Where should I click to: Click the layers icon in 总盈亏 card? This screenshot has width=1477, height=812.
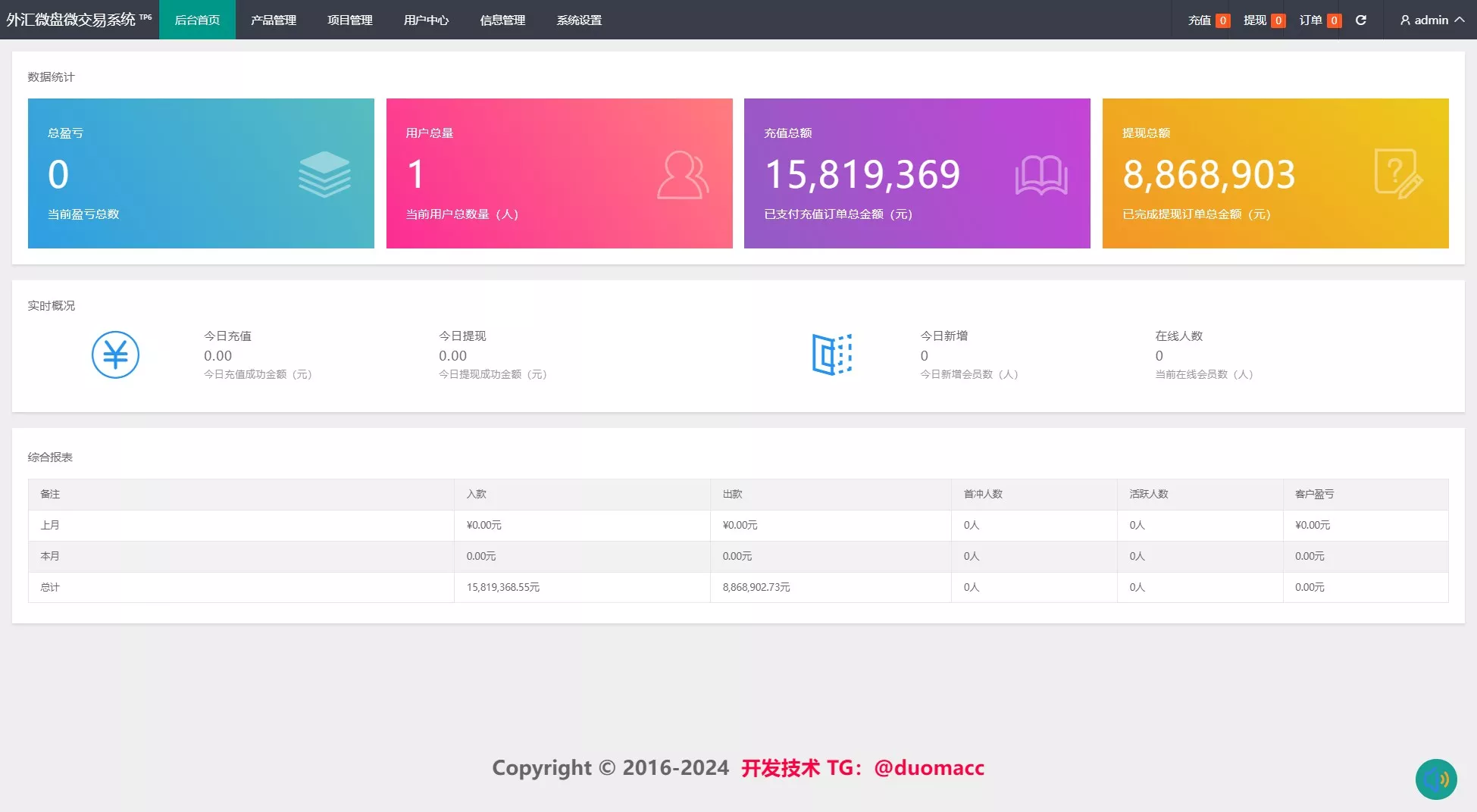pyautogui.click(x=324, y=174)
